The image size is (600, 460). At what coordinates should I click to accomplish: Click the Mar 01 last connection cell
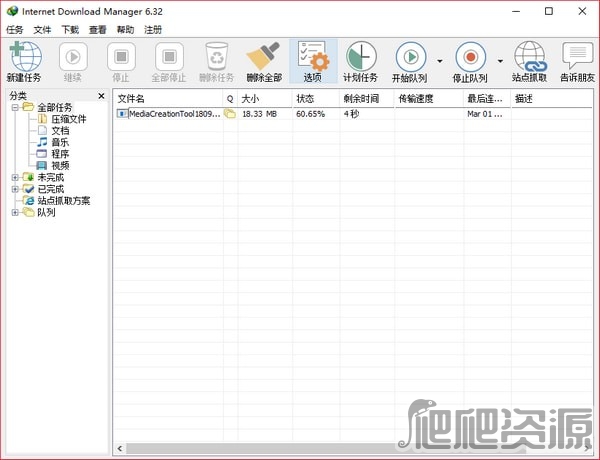pos(484,114)
